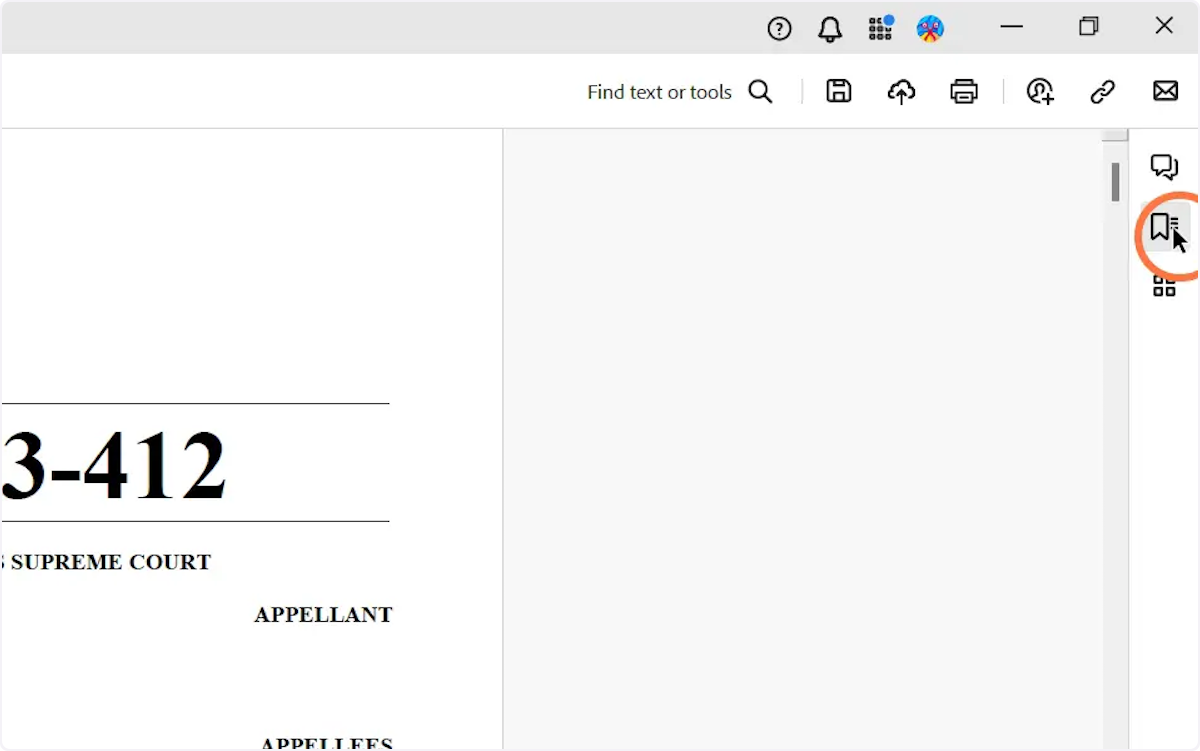Screen dimensions: 1200x751
Task: Minimize the Acrobat window
Action: click(1012, 27)
